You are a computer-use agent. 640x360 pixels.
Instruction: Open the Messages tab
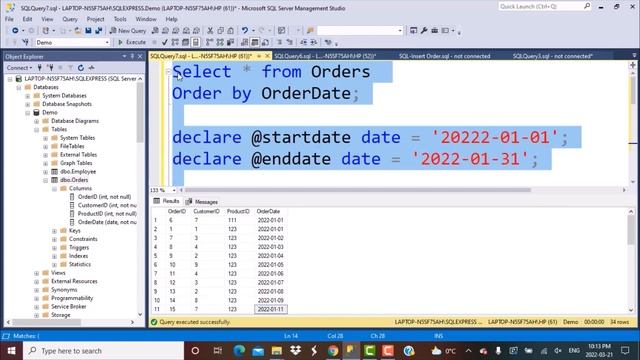[x=202, y=202]
